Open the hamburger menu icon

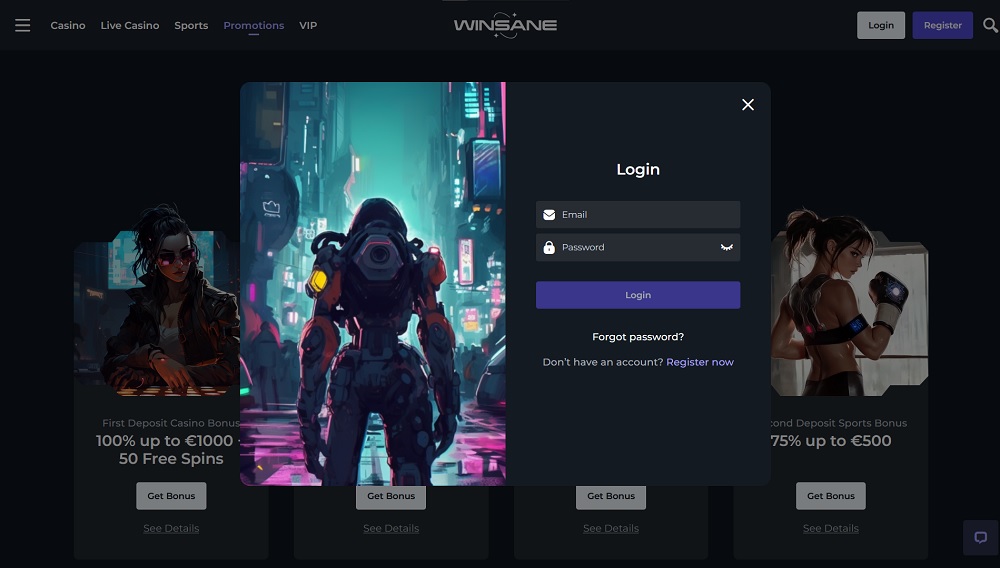click(x=22, y=25)
